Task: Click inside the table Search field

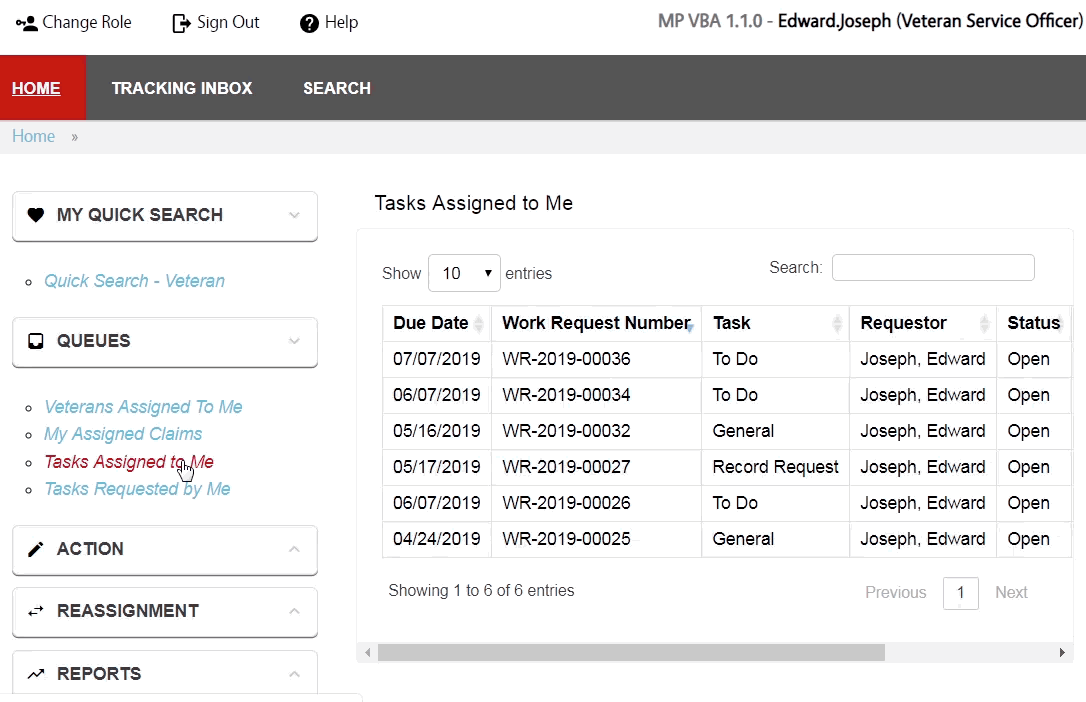Action: [932, 267]
